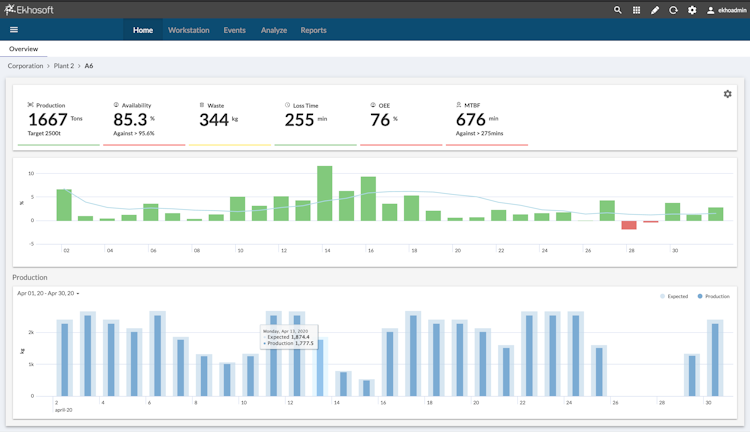Click the Against > 275mins text

click(479, 133)
